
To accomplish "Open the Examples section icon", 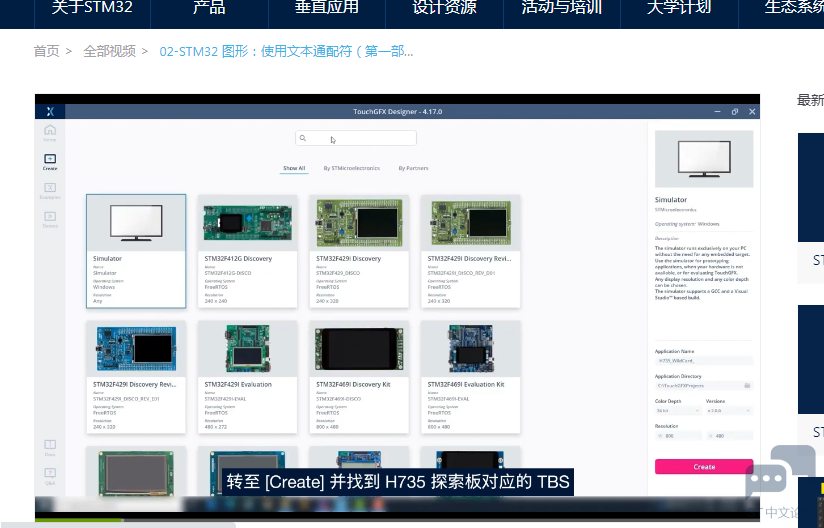I will click(x=50, y=191).
